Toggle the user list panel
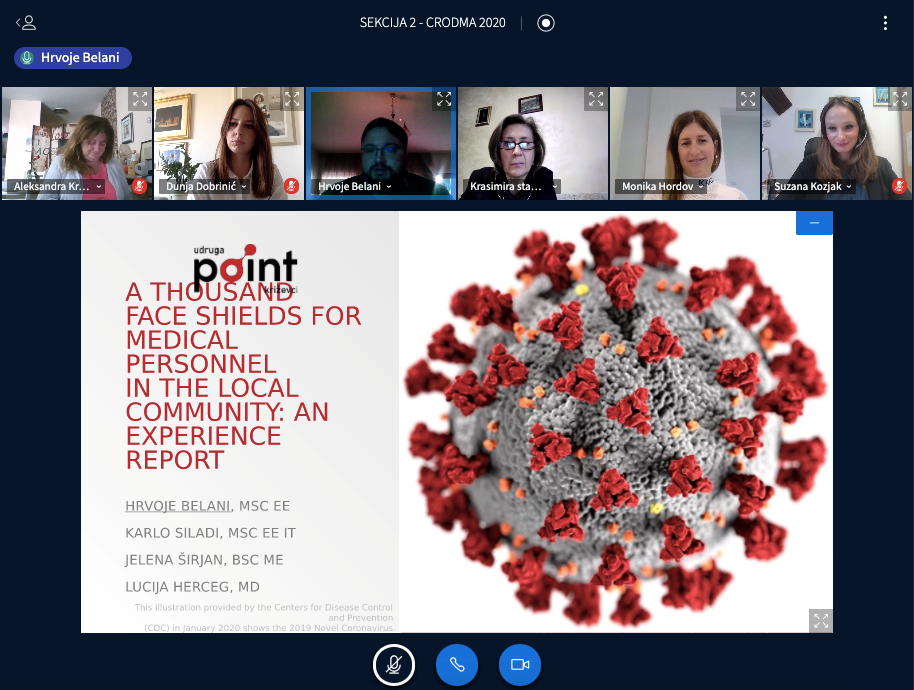The height and width of the screenshot is (690, 914). click(26, 23)
